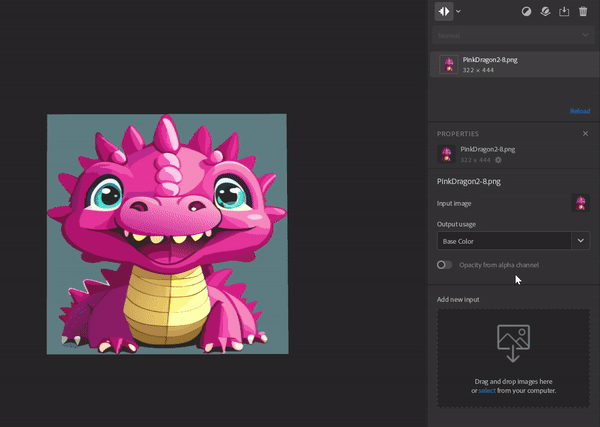Select the PinkDragon2-8.png layer name in the list
The height and width of the screenshot is (427, 600).
(x=490, y=60)
